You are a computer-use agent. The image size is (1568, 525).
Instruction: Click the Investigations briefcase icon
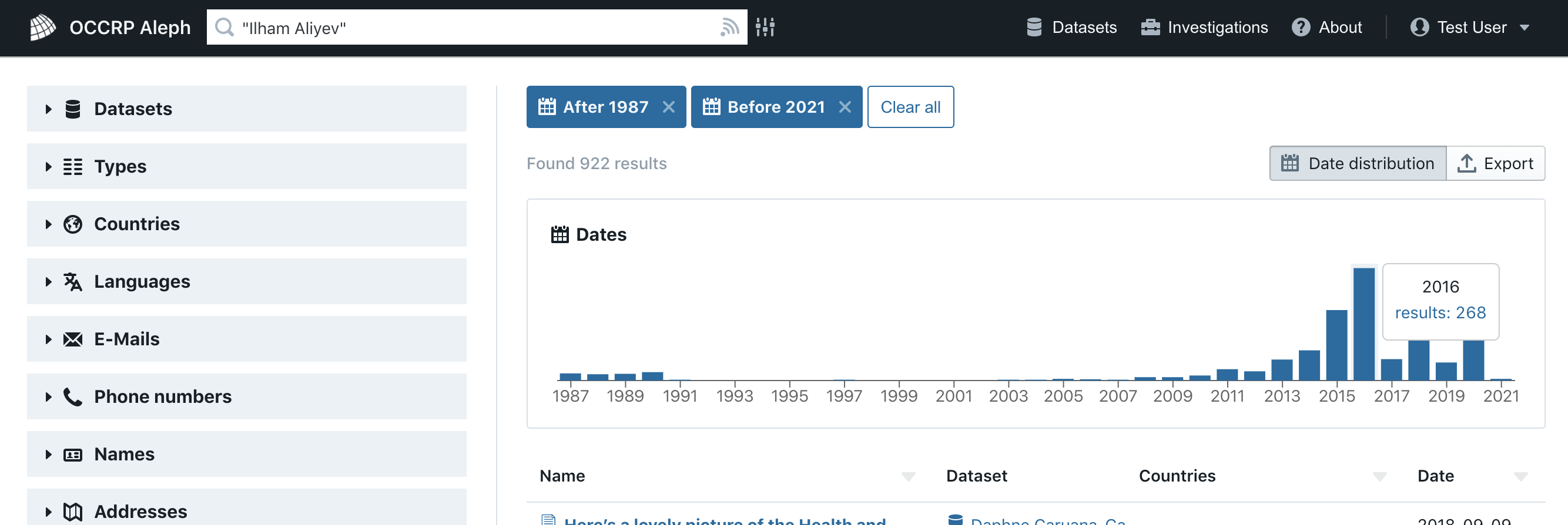pyautogui.click(x=1150, y=28)
